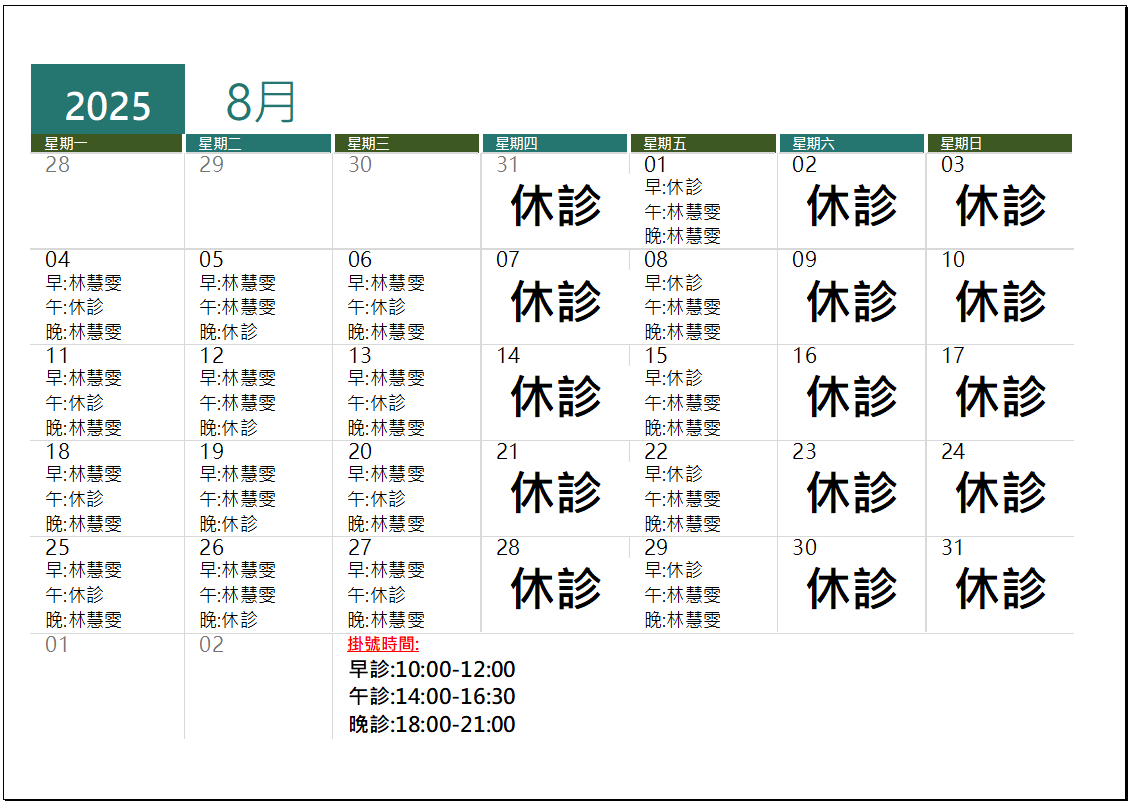The image size is (1130, 803).
Task: Choose date number 19
Action: tap(212, 452)
